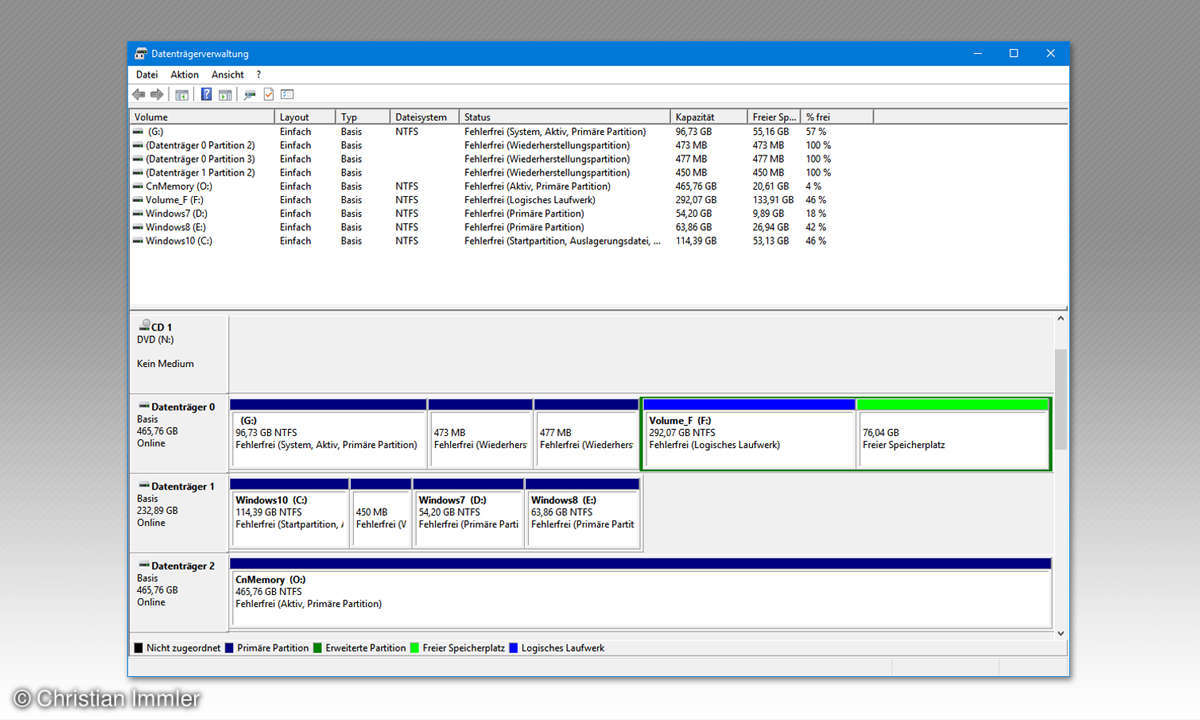Click the green Erweiterte Partition legend swatch
This screenshot has height=720, width=1200.
317,648
